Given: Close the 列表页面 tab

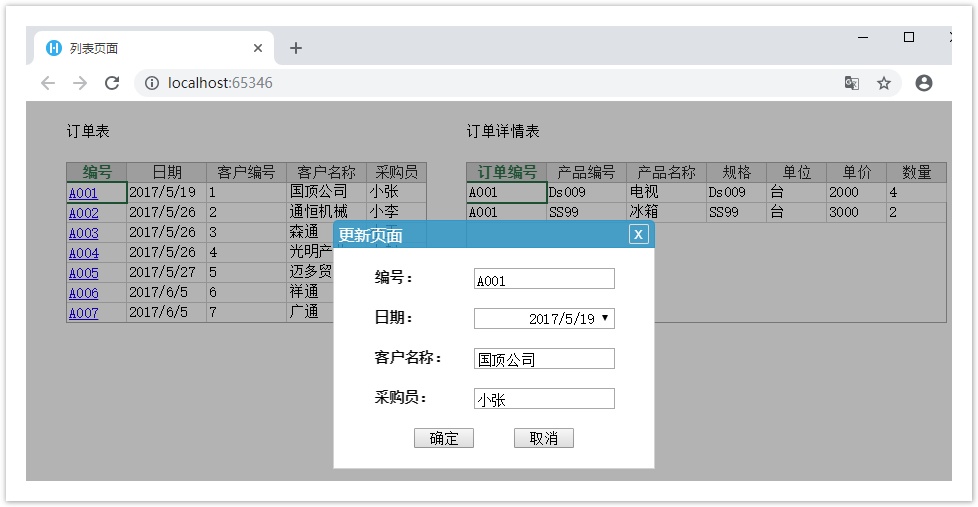Looking at the screenshot, I should point(258,48).
